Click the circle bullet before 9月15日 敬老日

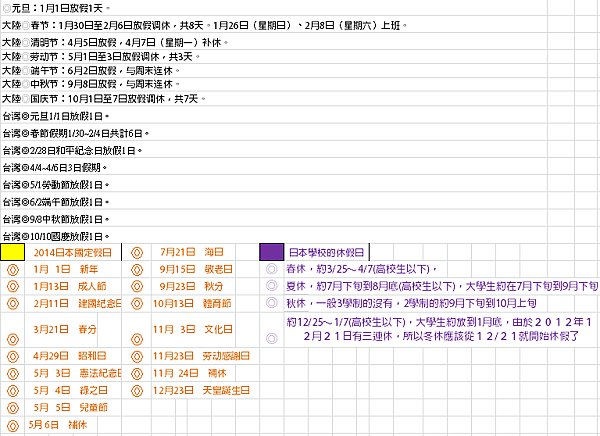click(137, 269)
